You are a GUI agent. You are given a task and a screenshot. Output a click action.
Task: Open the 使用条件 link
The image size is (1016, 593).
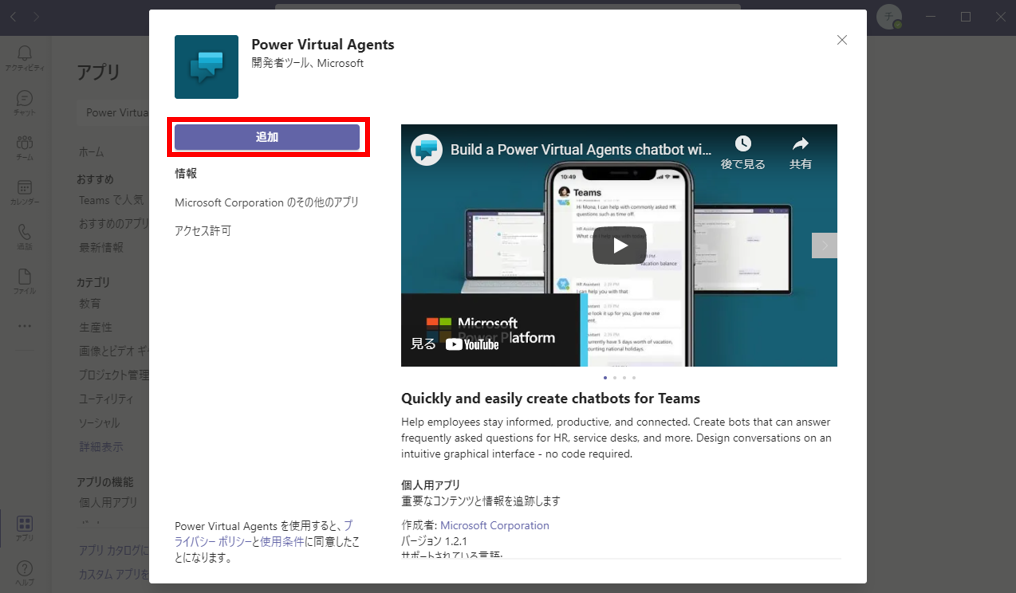(x=282, y=542)
